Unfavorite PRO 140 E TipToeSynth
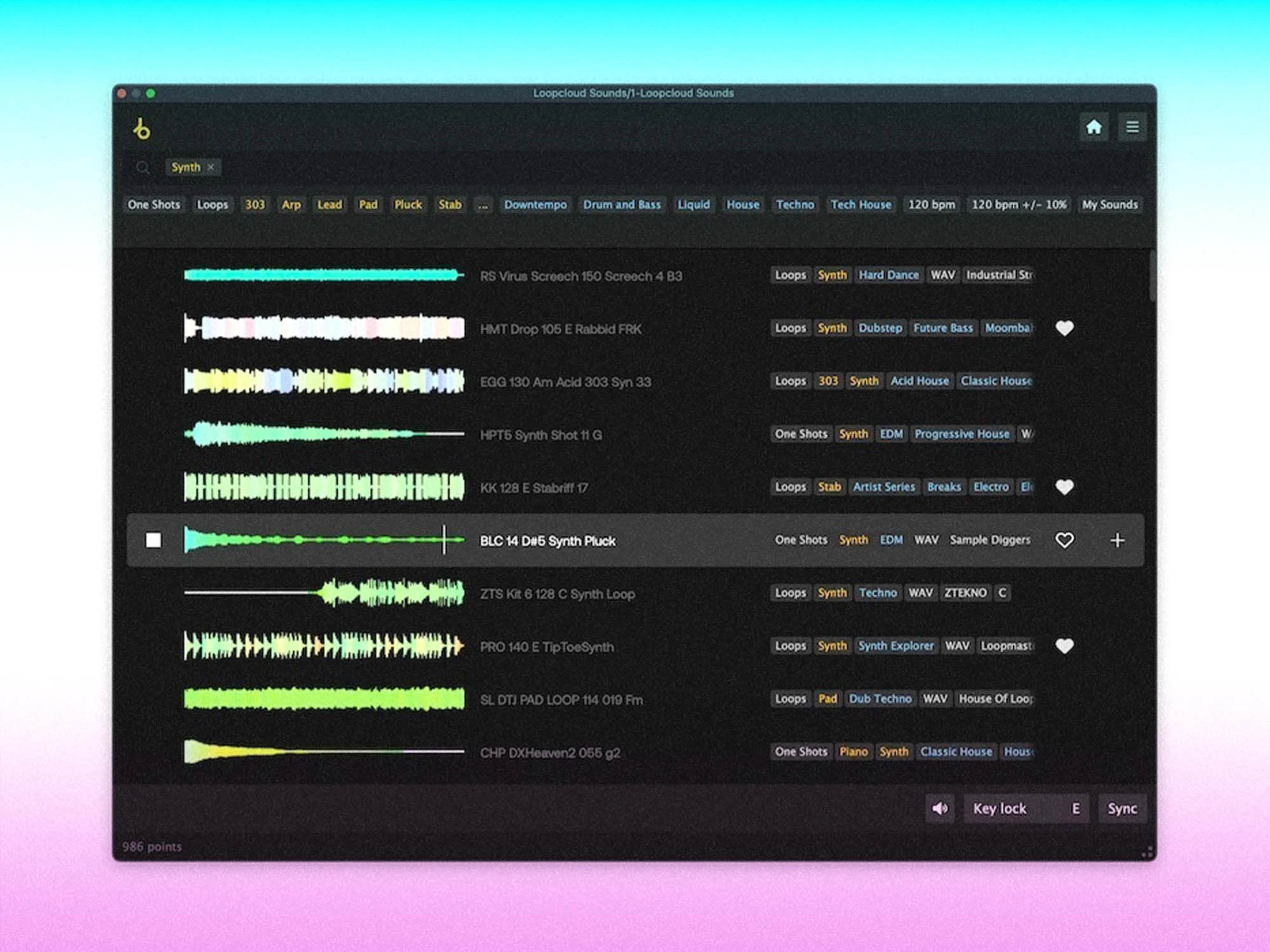Viewport: 1270px width, 952px height. coord(1064,646)
